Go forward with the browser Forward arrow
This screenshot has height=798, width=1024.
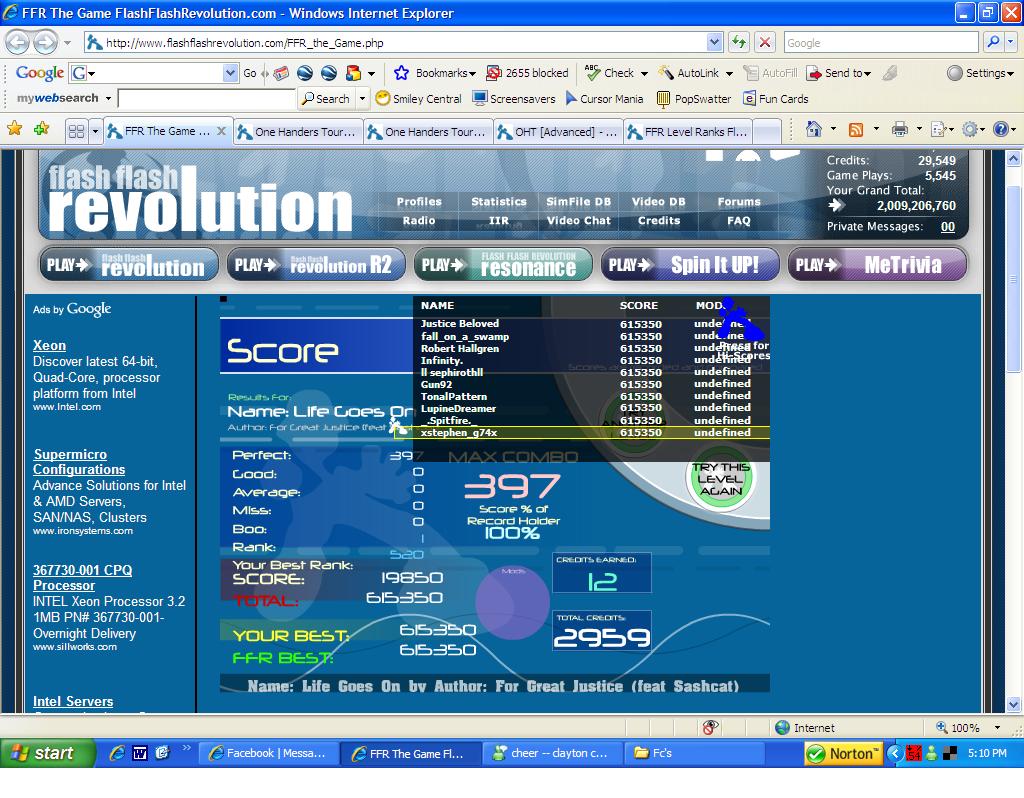45,43
